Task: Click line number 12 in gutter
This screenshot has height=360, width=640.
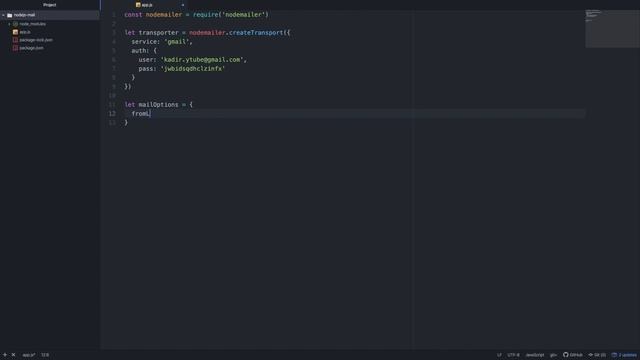Action: click(112, 113)
